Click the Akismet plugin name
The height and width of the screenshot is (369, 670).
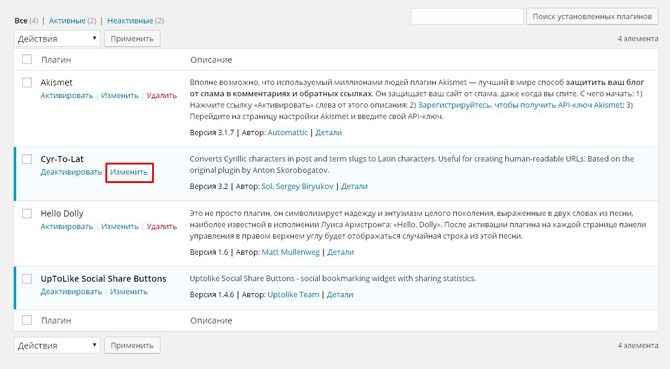(56, 82)
